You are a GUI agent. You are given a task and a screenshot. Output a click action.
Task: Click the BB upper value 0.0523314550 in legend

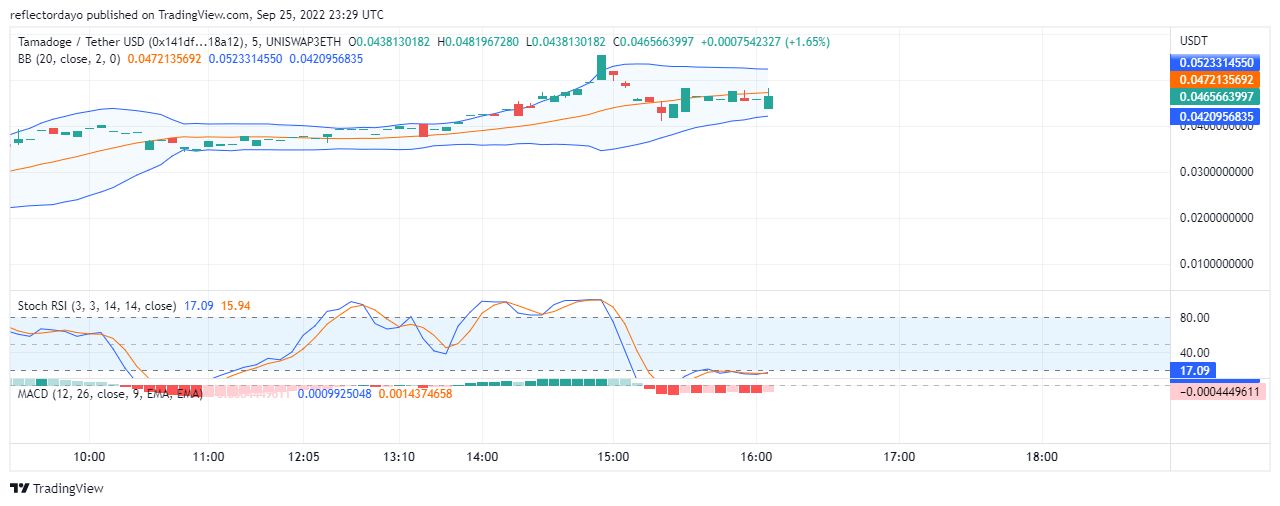tap(246, 59)
